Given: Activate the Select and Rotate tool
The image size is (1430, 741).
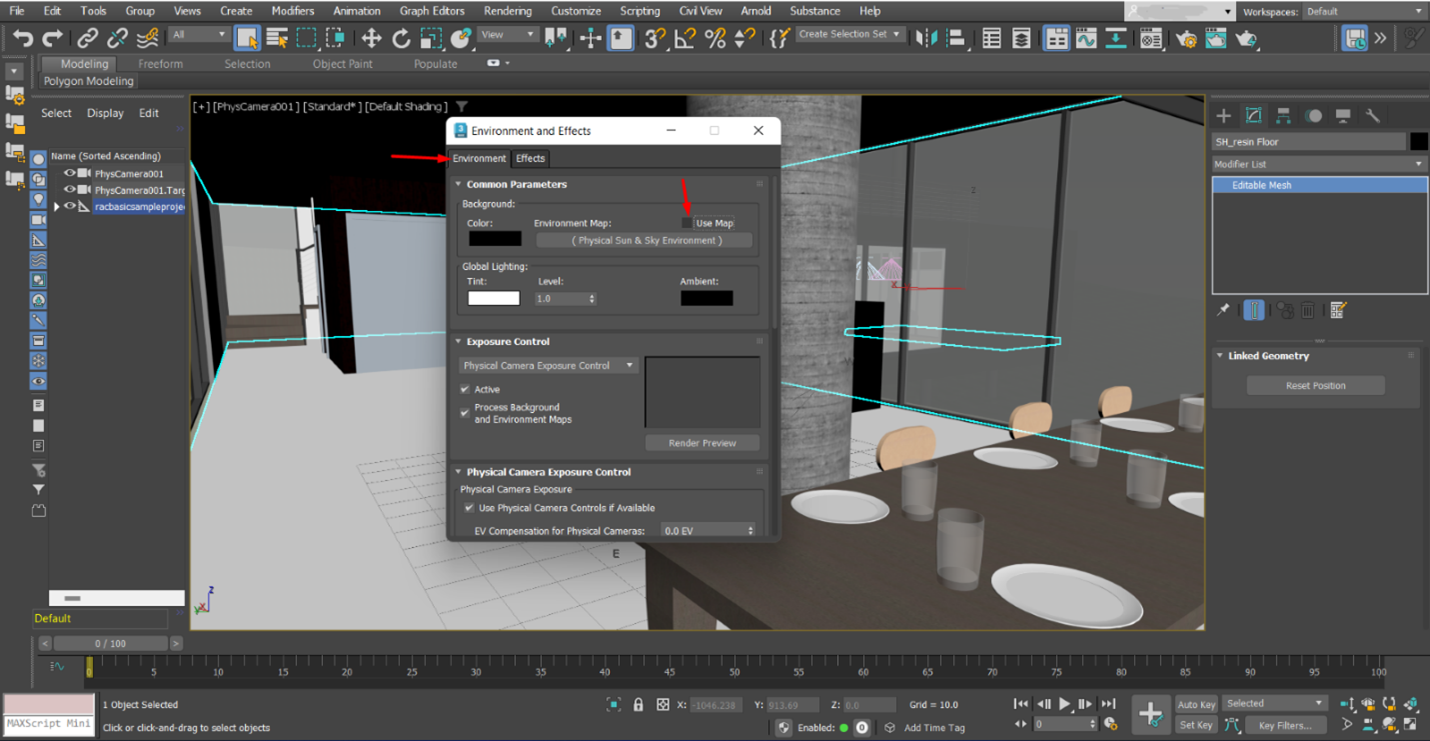Looking at the screenshot, I should click(x=400, y=38).
